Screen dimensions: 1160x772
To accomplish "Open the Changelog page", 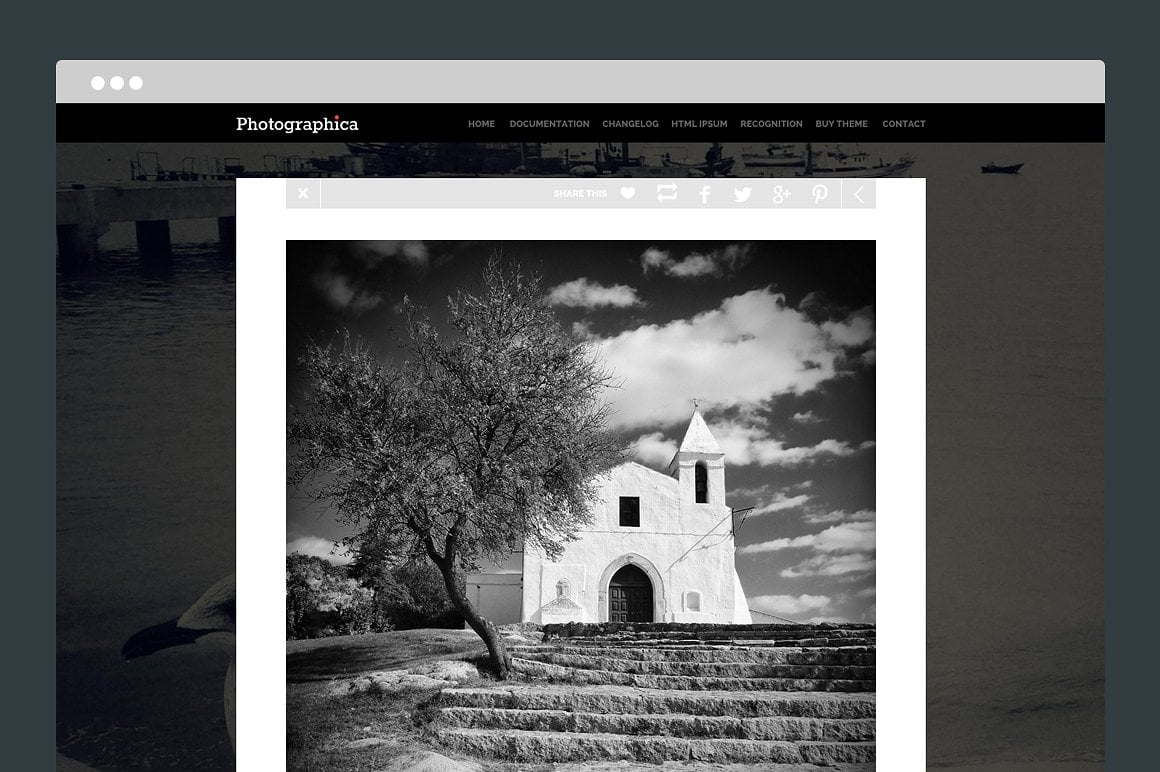I will tap(630, 124).
